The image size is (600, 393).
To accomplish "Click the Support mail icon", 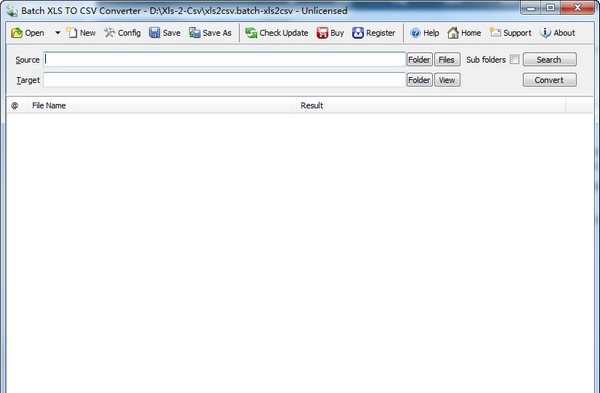I will tap(495, 33).
